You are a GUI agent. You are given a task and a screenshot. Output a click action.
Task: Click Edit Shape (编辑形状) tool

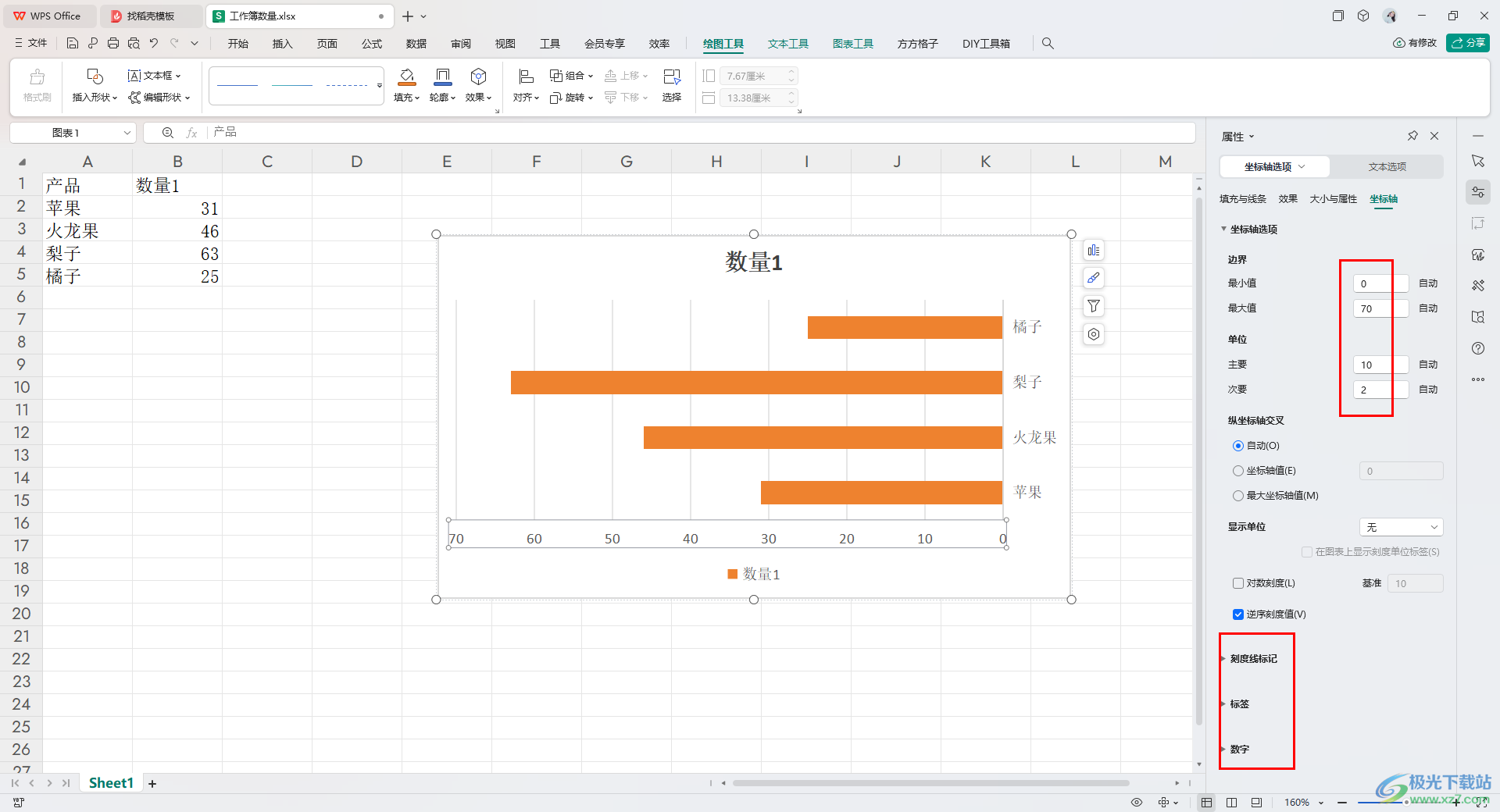[159, 98]
